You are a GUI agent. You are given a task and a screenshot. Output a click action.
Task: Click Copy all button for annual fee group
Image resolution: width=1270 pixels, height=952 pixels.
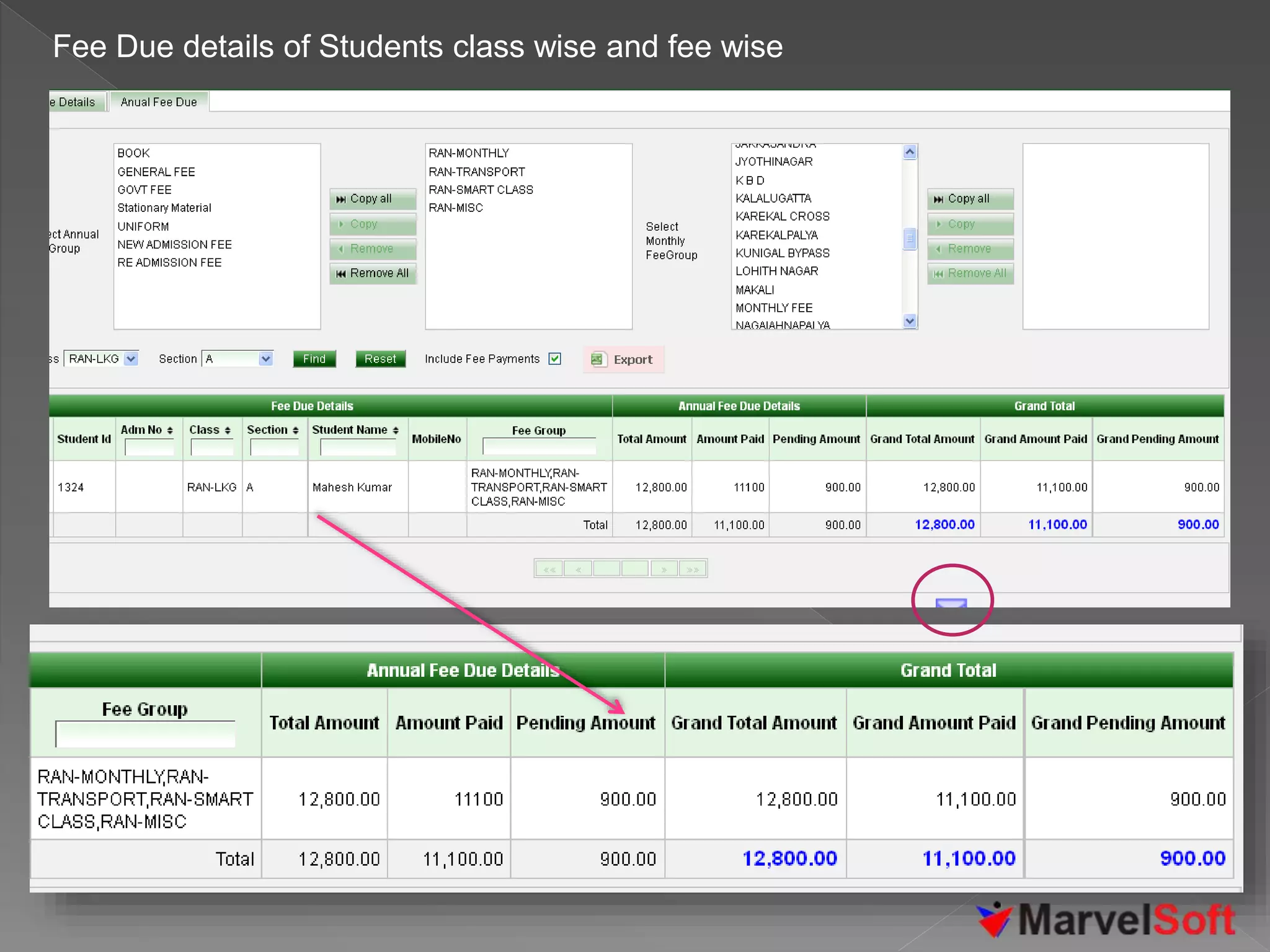point(373,199)
